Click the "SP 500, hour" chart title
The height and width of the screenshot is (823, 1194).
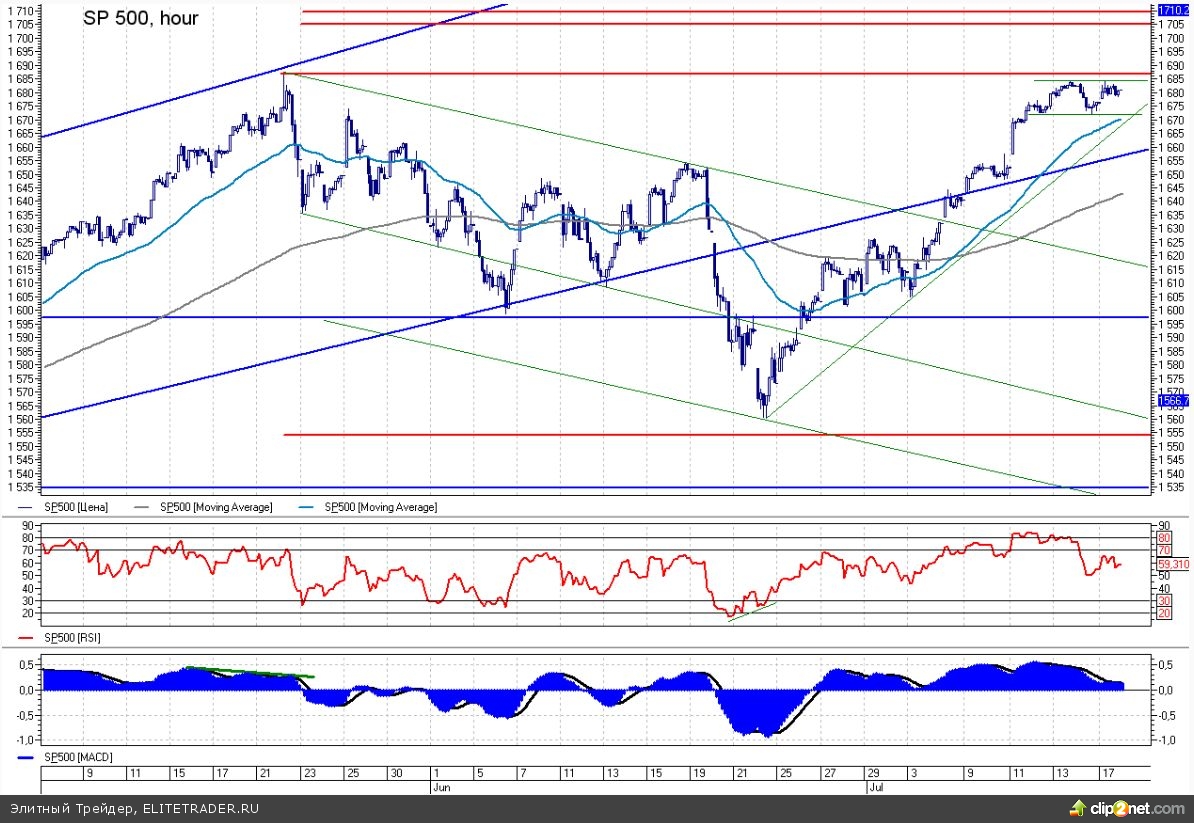coord(140,19)
